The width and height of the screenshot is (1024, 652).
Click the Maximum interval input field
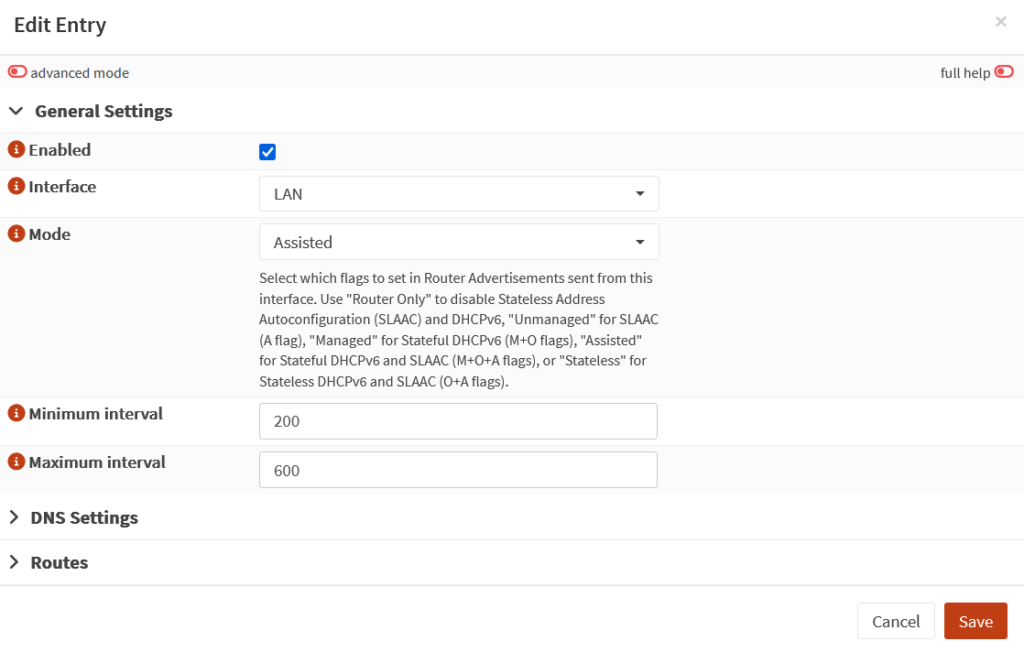click(458, 470)
